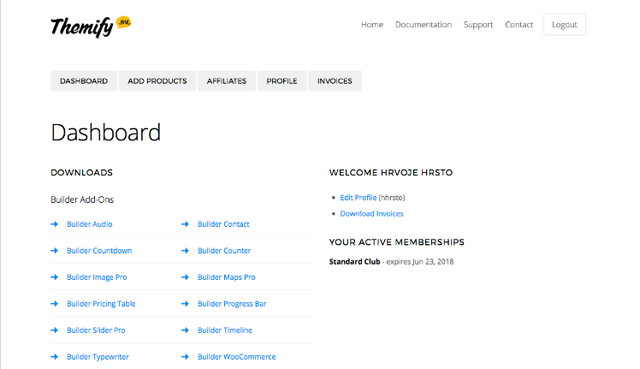Screen dimensions: 640x369
Task: Click arrow icon beside Builder Image Pro
Action: coord(54,277)
